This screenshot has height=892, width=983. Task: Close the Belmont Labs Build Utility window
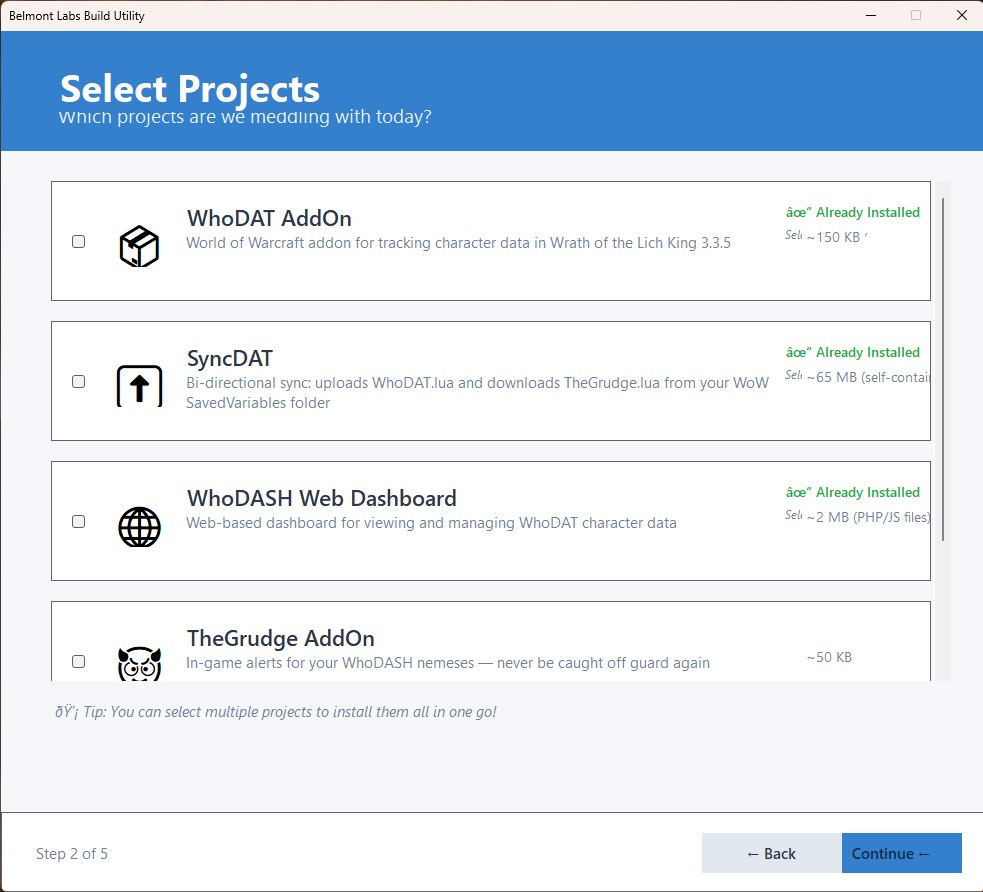(961, 15)
